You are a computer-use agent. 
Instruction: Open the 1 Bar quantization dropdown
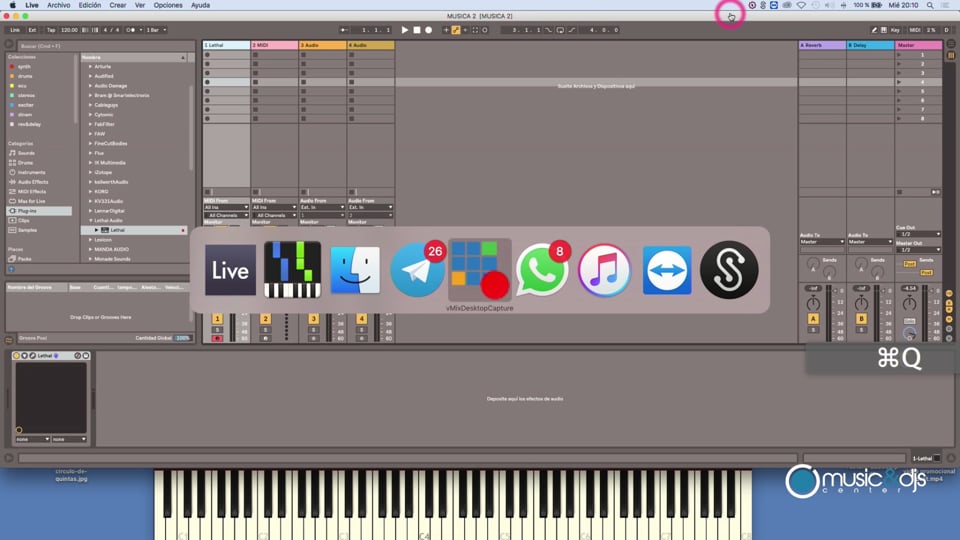(x=156, y=30)
